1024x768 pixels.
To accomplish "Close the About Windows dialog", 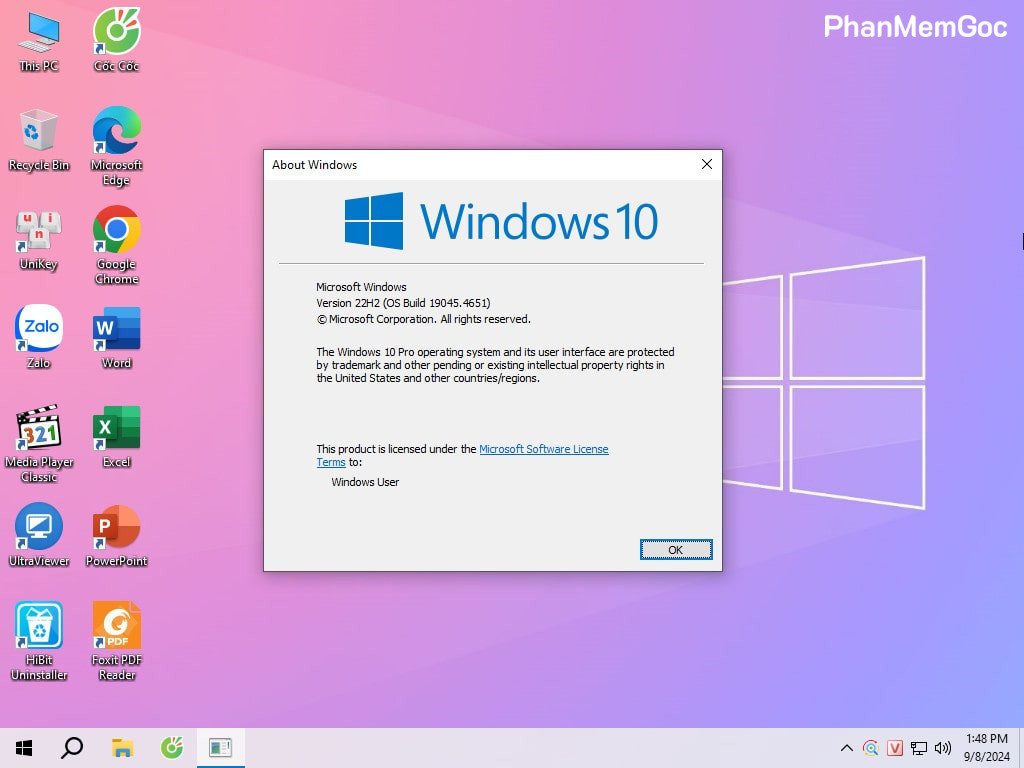I will [x=706, y=165].
